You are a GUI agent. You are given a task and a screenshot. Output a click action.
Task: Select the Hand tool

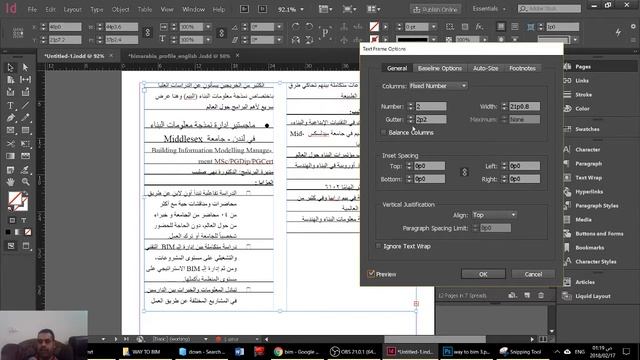11,182
